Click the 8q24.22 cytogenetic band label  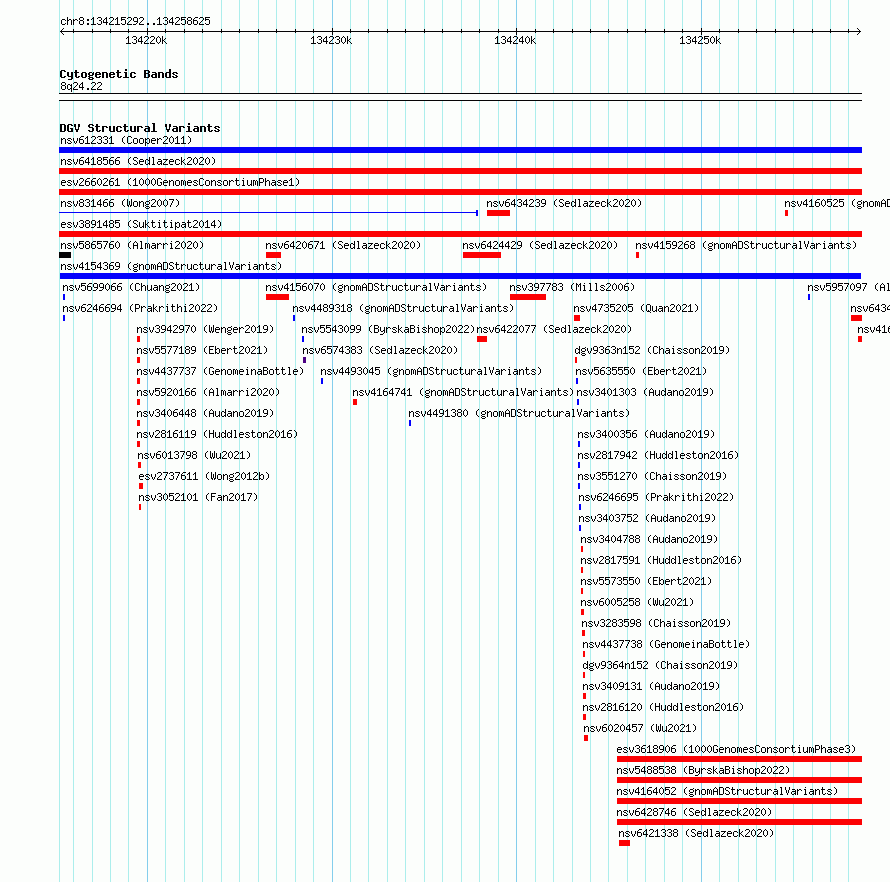tap(81, 86)
